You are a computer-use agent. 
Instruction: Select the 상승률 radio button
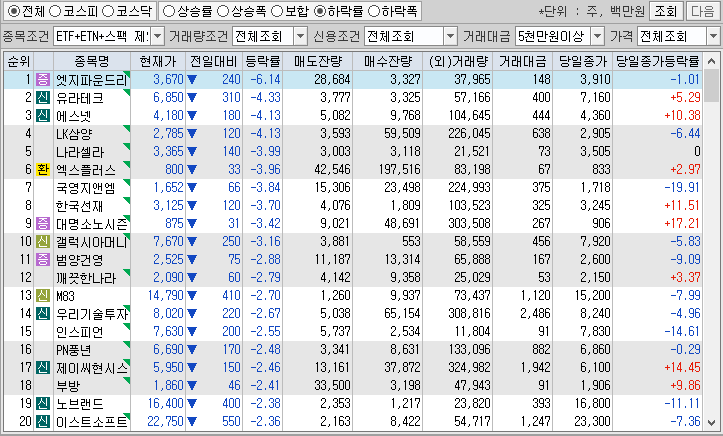(169, 11)
